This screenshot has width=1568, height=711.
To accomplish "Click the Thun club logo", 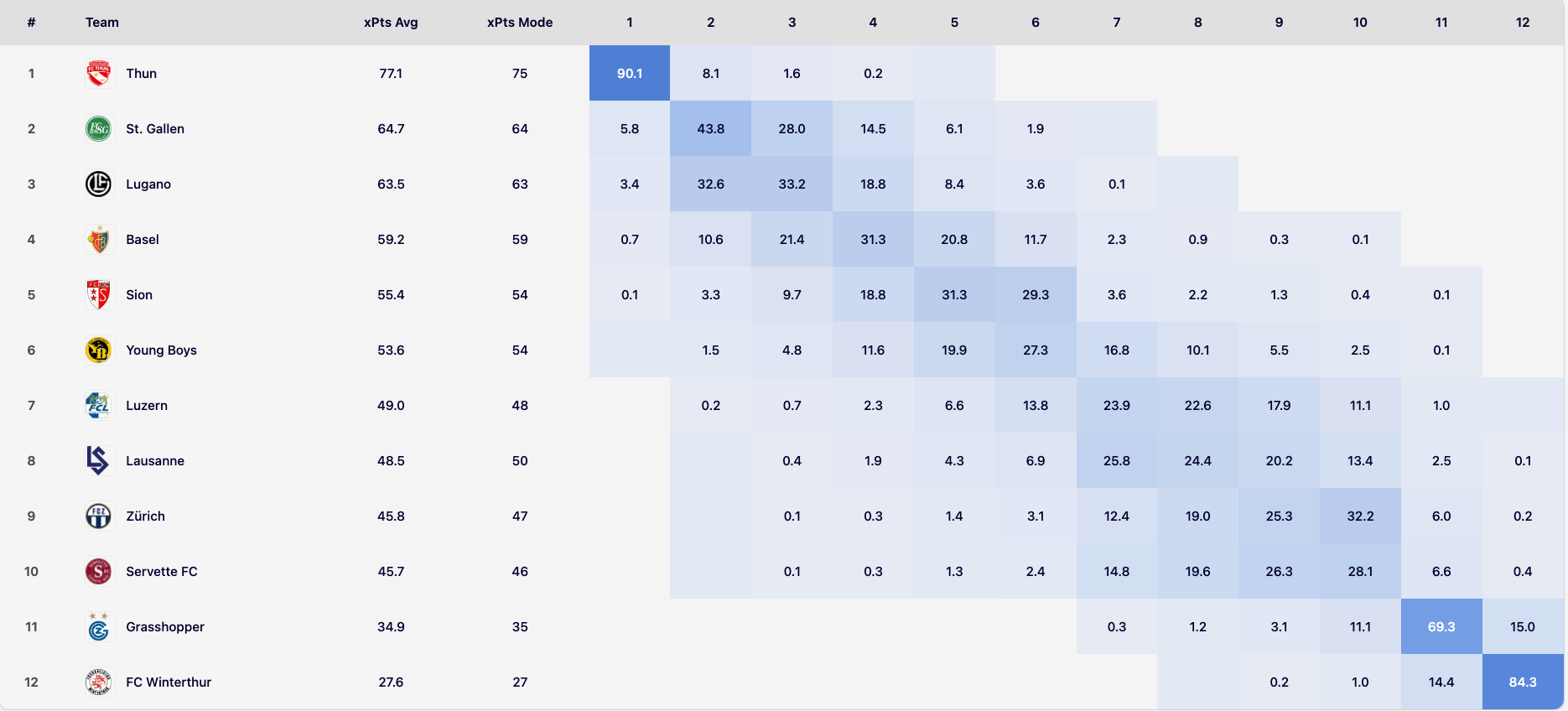I will [99, 73].
